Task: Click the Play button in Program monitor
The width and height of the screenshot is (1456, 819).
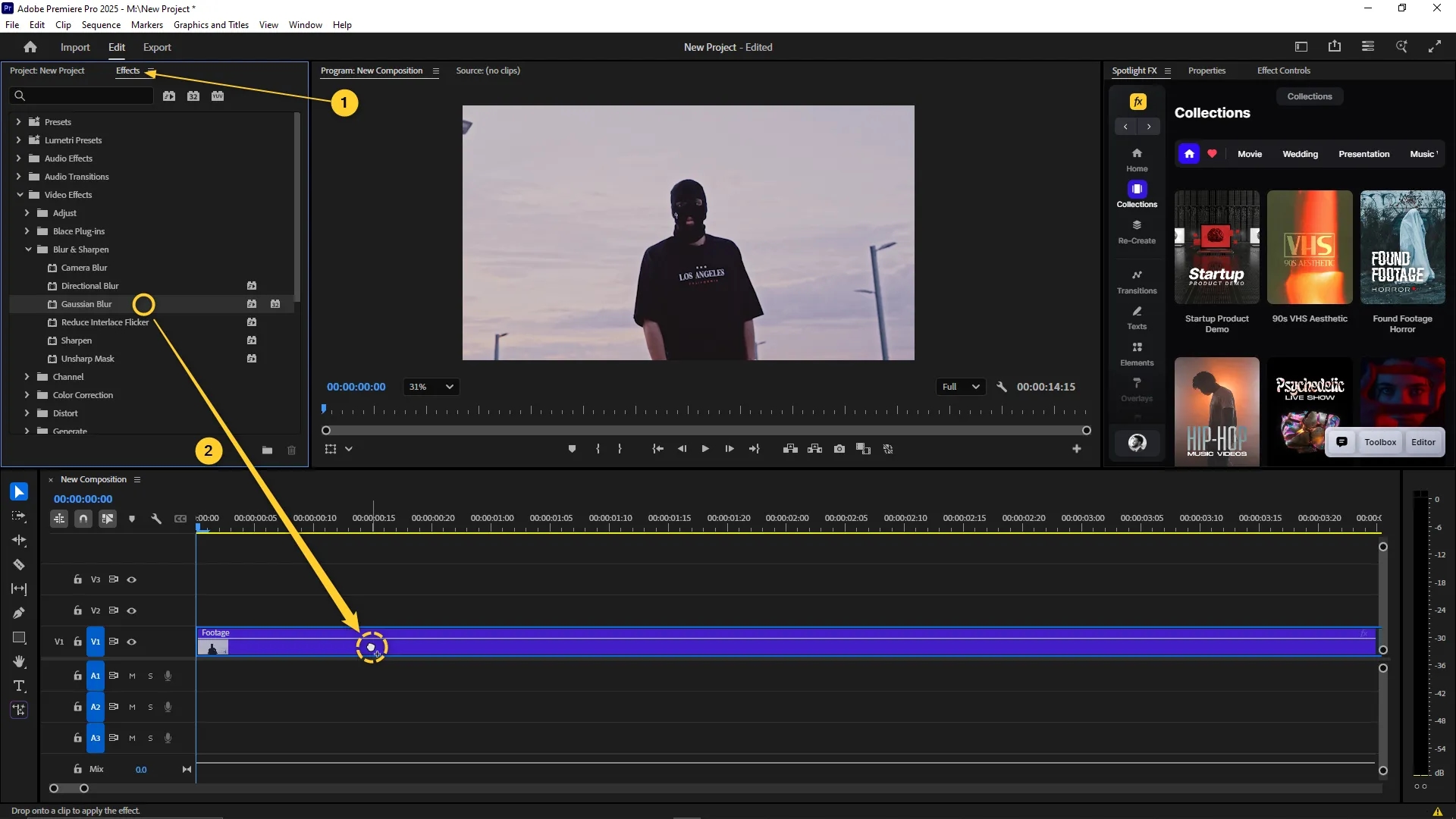Action: 705,449
